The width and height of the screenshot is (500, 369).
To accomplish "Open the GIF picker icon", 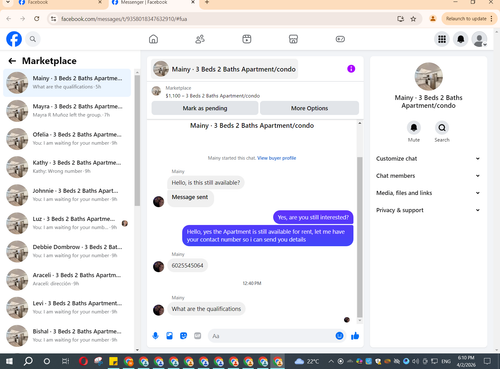I will pos(198,336).
